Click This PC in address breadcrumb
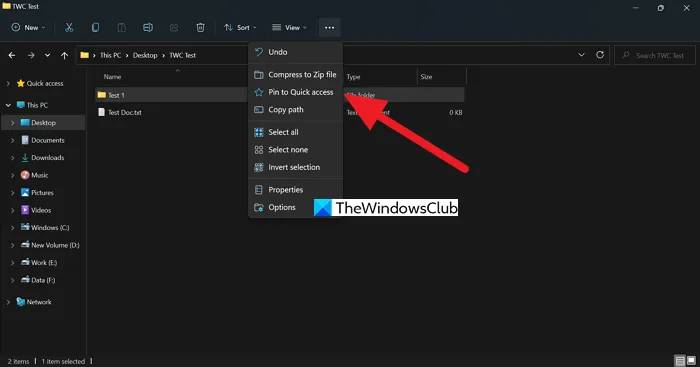This screenshot has height=367, width=700. [110, 55]
